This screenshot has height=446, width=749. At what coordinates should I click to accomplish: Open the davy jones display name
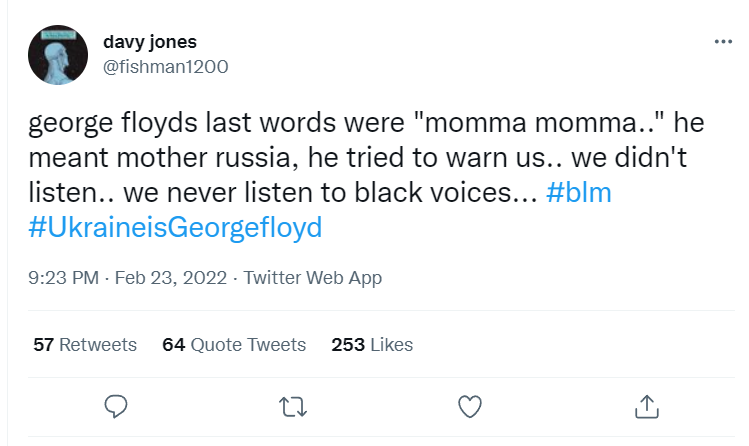[x=151, y=42]
